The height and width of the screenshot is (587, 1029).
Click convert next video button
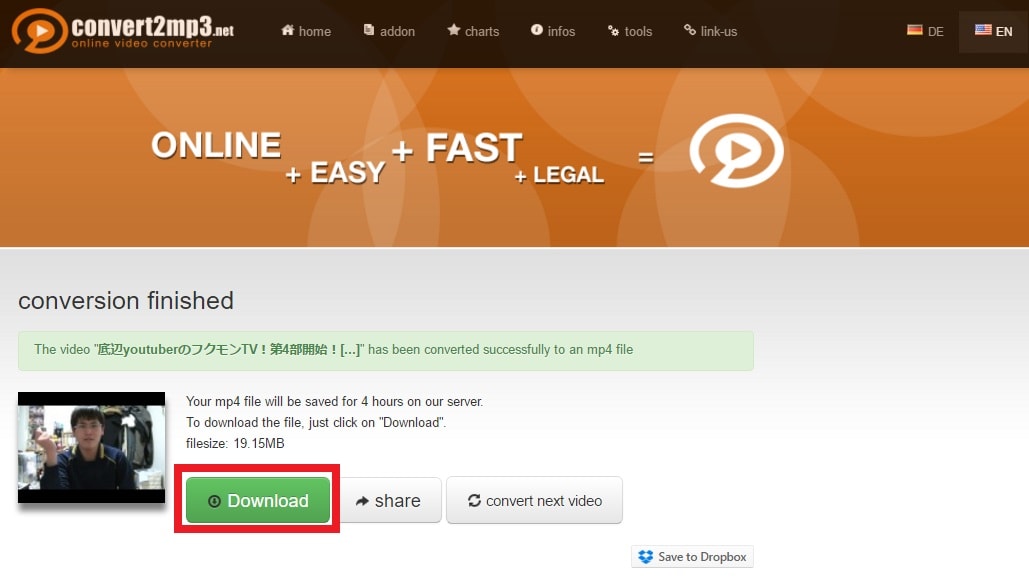click(534, 500)
